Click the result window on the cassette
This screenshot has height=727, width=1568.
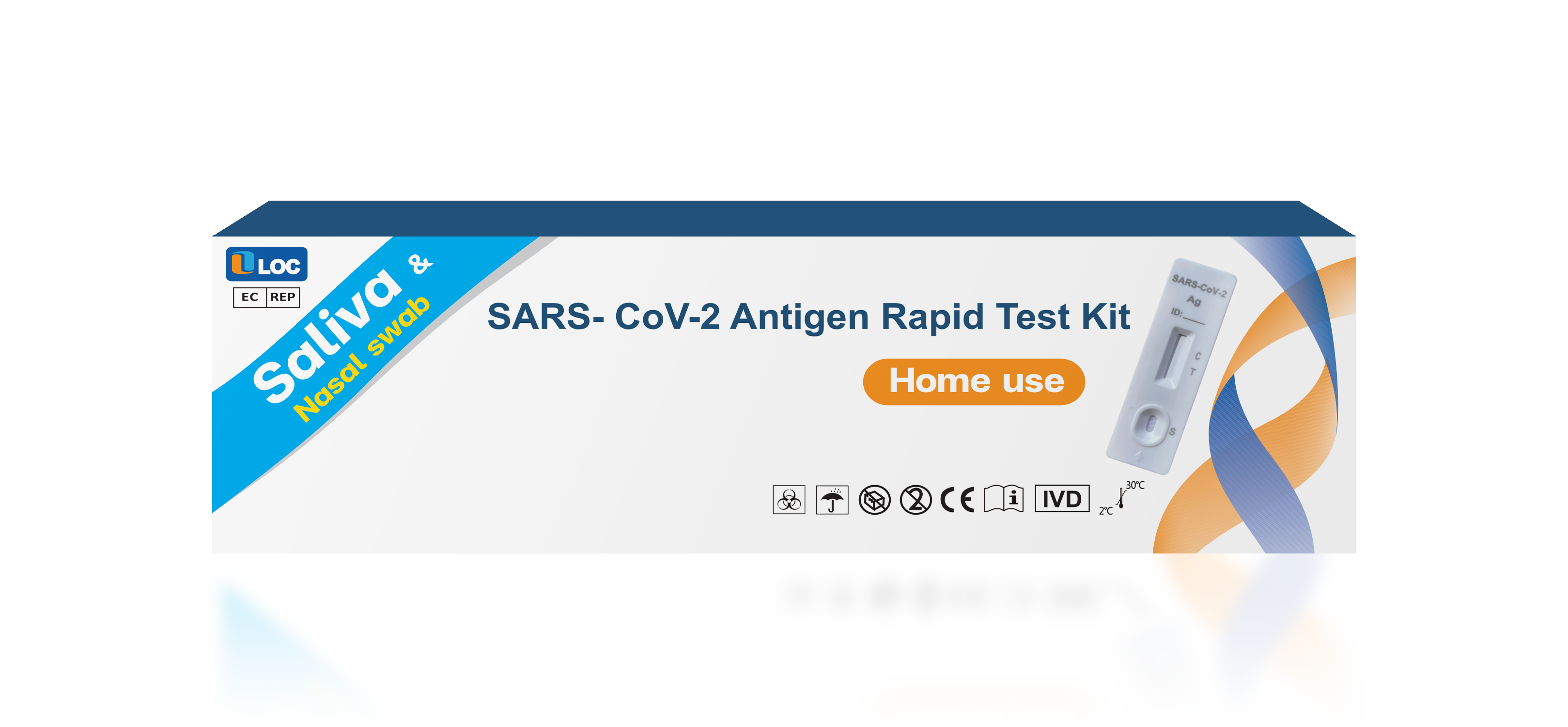click(x=1175, y=357)
